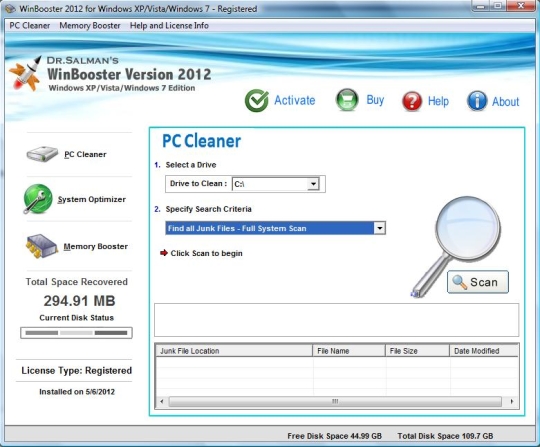The height and width of the screenshot is (447, 540).
Task: Open the Help and License Info menu
Action: point(169,25)
